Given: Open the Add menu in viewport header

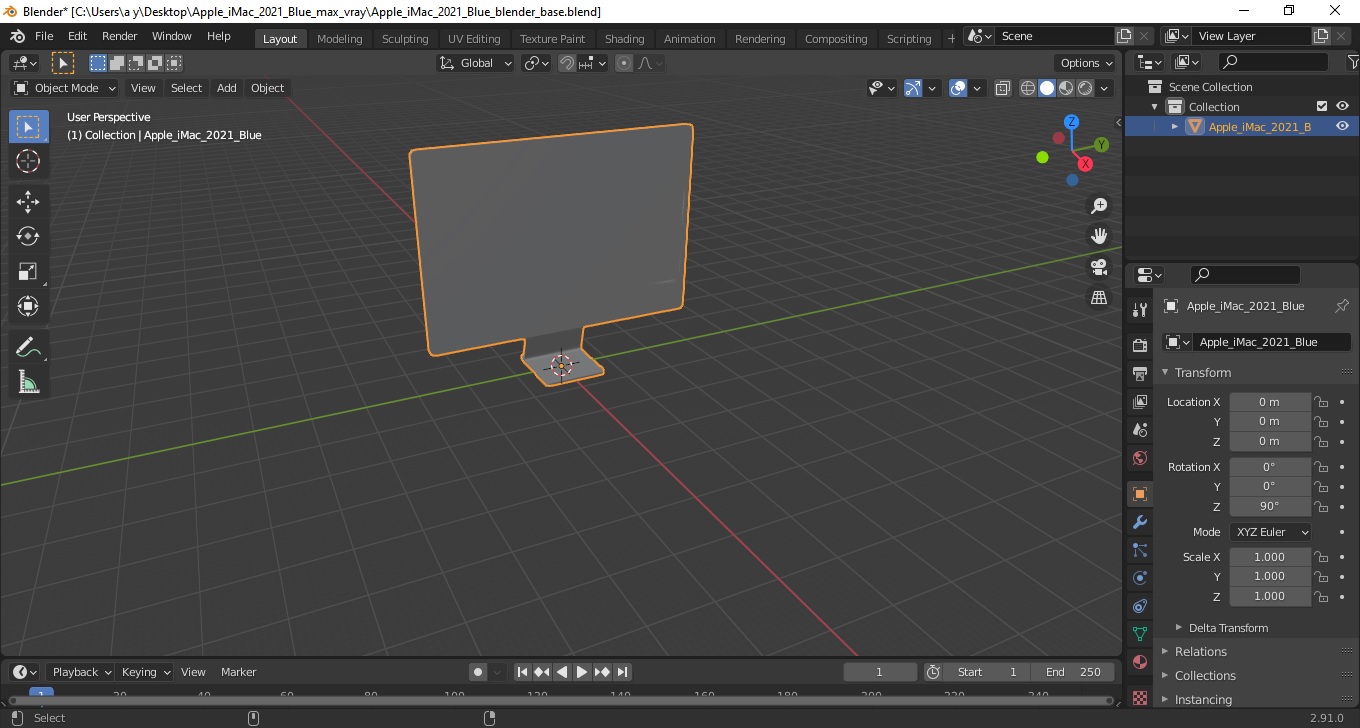Looking at the screenshot, I should pos(227,88).
